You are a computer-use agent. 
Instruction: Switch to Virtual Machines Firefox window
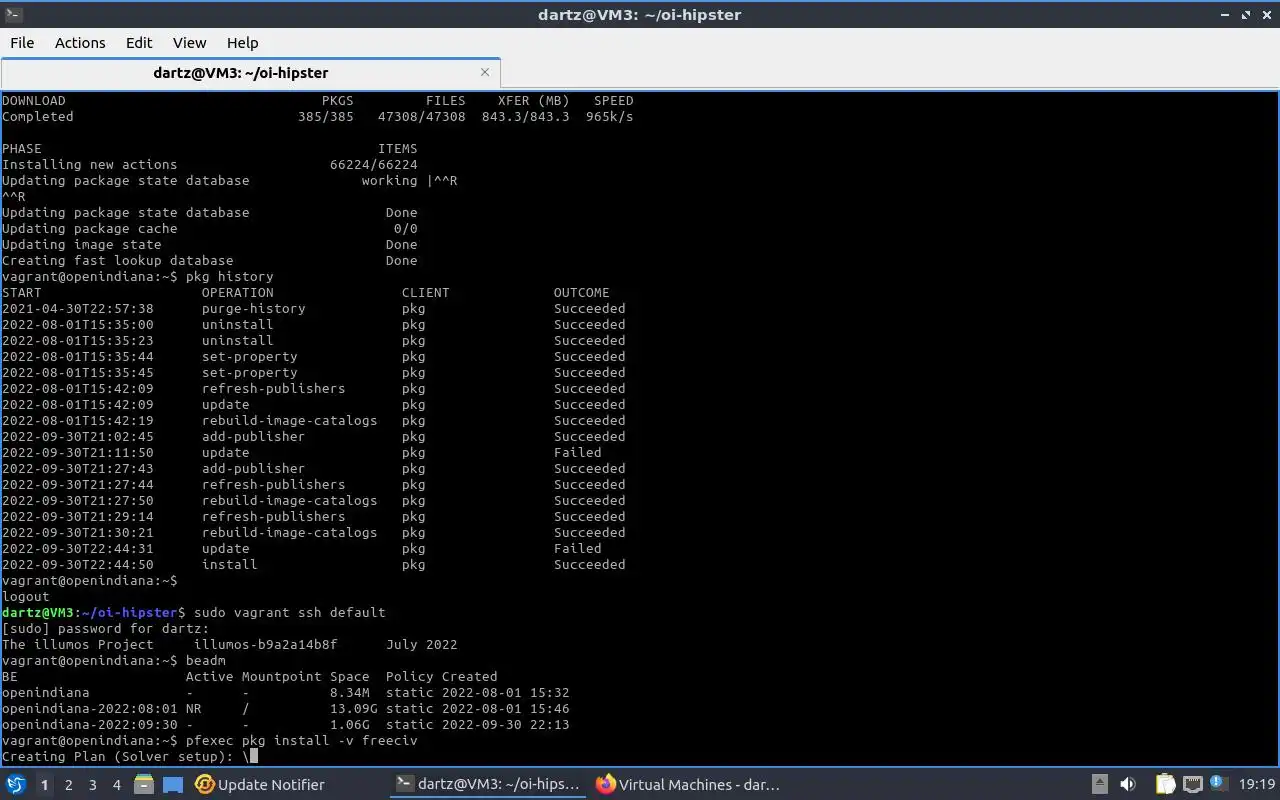tap(688, 785)
